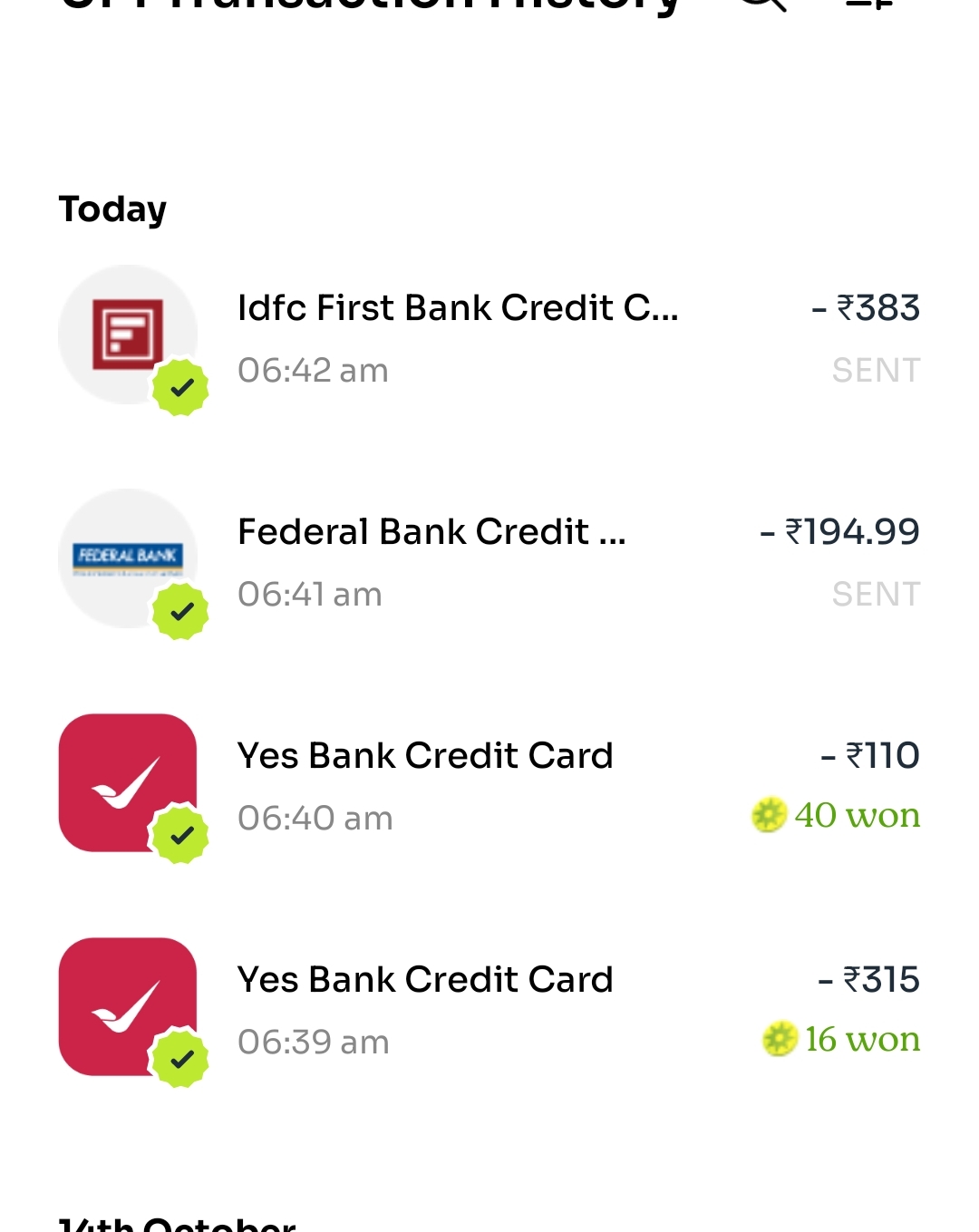Click the ₹194.99 amount
The image size is (979, 1232).
click(x=840, y=532)
